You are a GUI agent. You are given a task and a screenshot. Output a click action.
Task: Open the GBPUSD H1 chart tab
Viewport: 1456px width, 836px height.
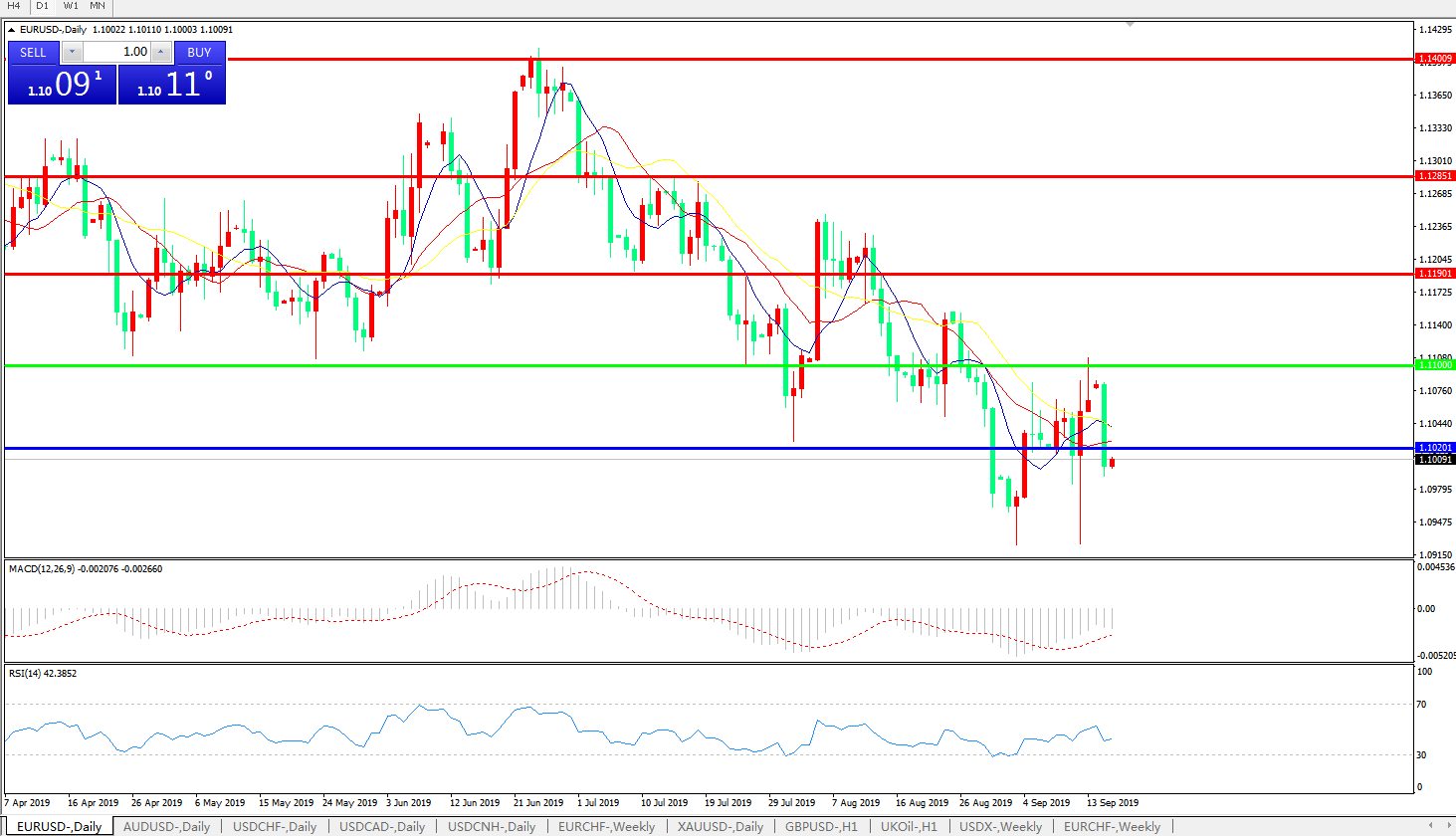821,826
